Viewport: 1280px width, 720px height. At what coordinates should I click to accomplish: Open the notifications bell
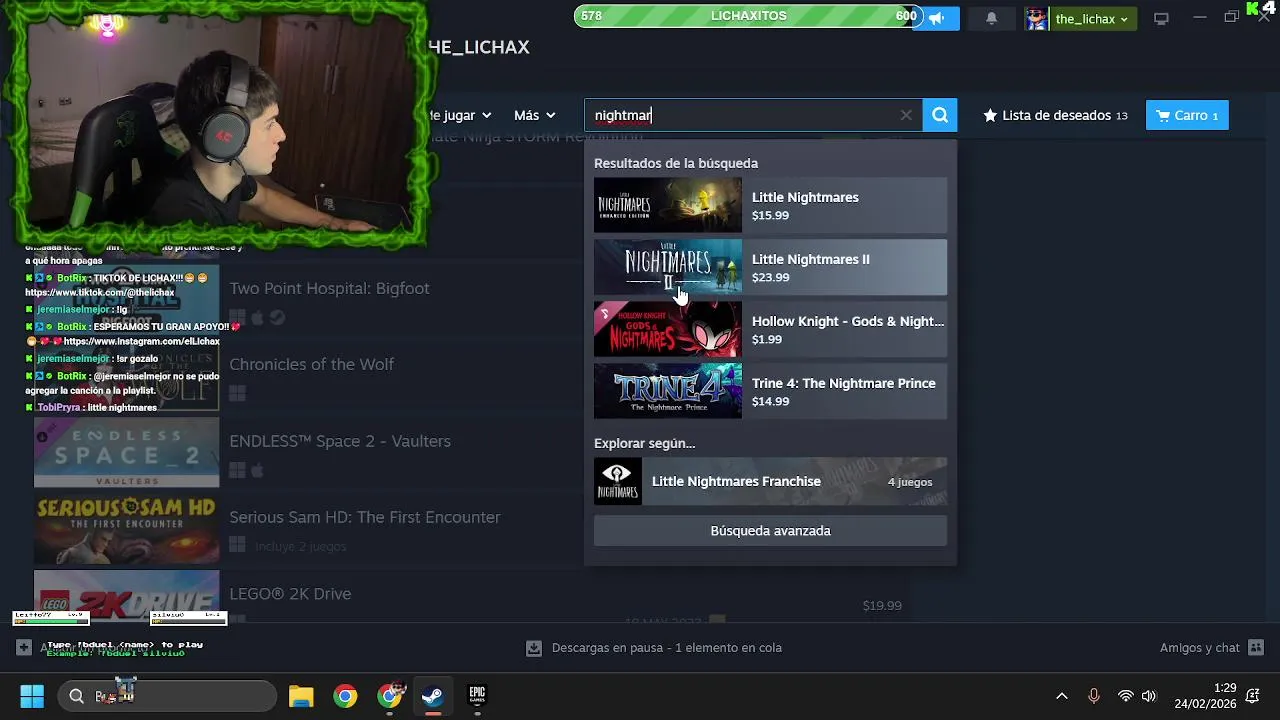991,18
